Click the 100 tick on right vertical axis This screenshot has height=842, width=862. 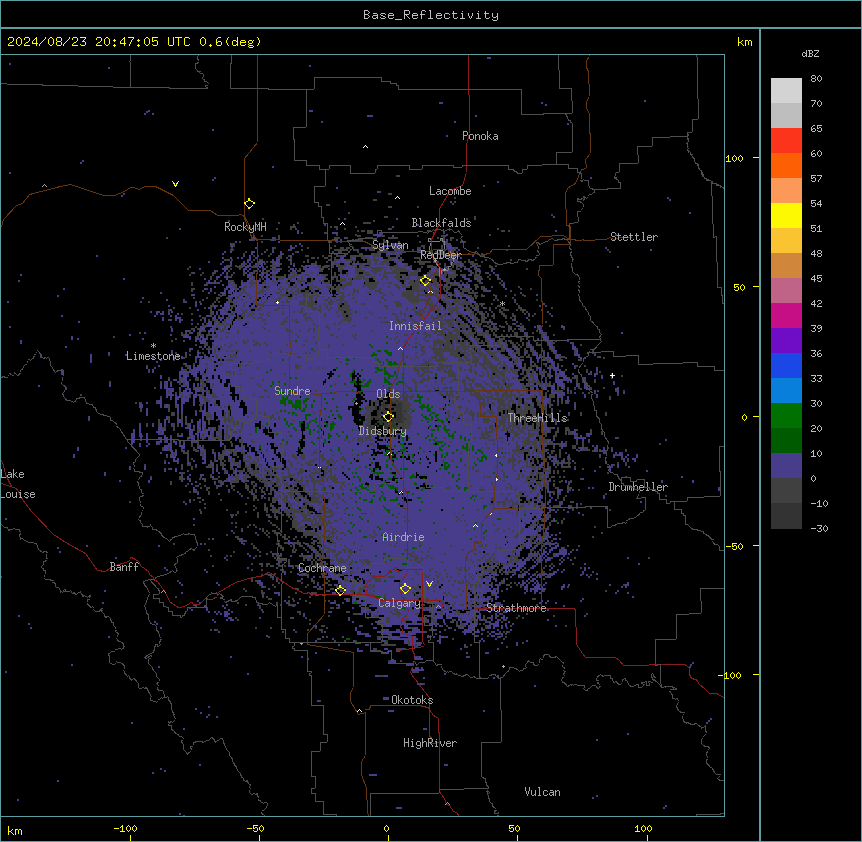click(734, 158)
